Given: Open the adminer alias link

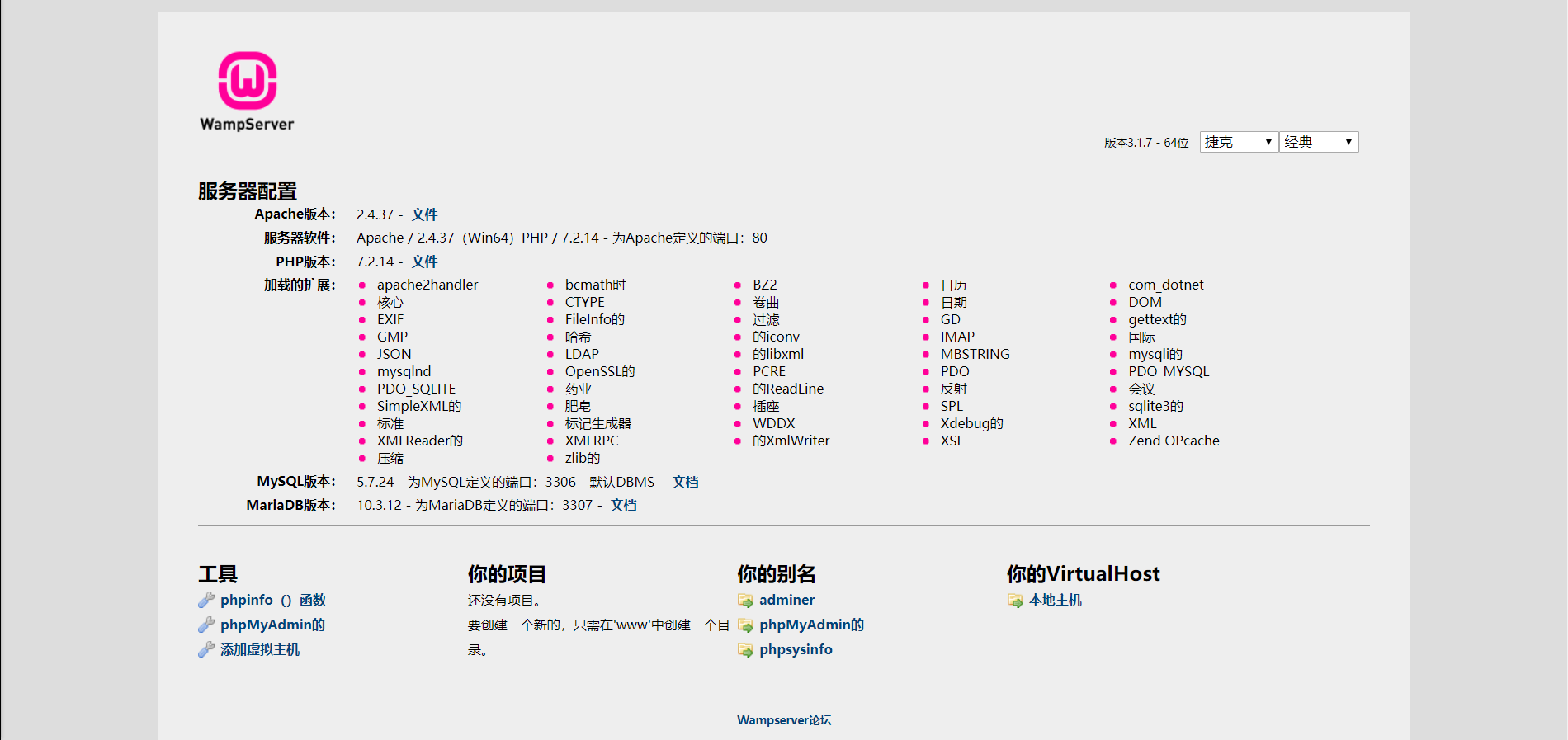Looking at the screenshot, I should (786, 600).
